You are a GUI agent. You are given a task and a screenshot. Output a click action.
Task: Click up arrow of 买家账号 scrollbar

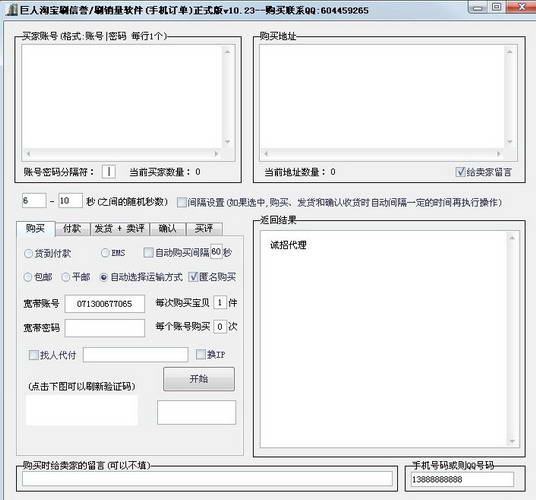(228, 52)
